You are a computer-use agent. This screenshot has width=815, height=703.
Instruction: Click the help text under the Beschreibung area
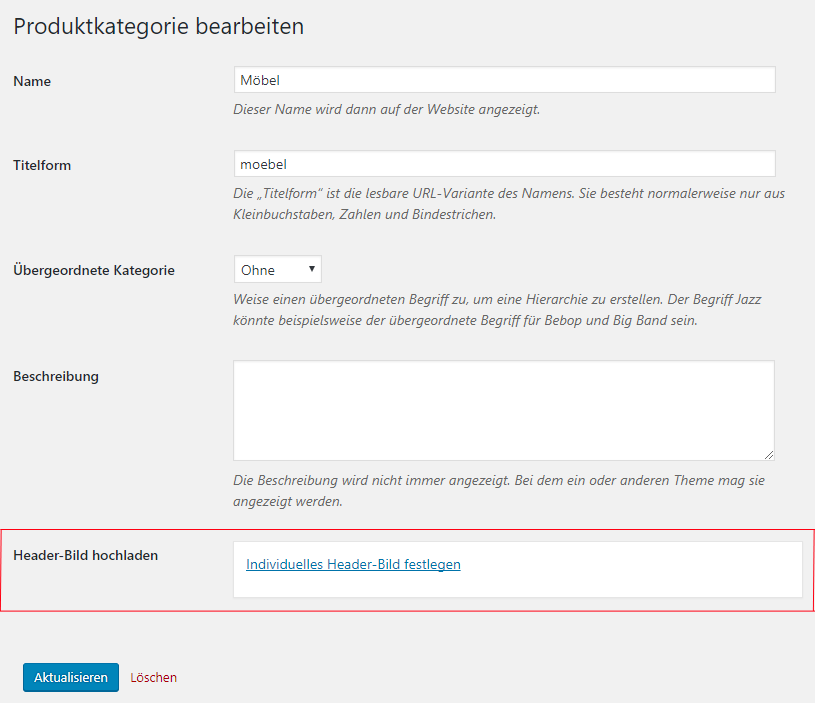click(499, 491)
